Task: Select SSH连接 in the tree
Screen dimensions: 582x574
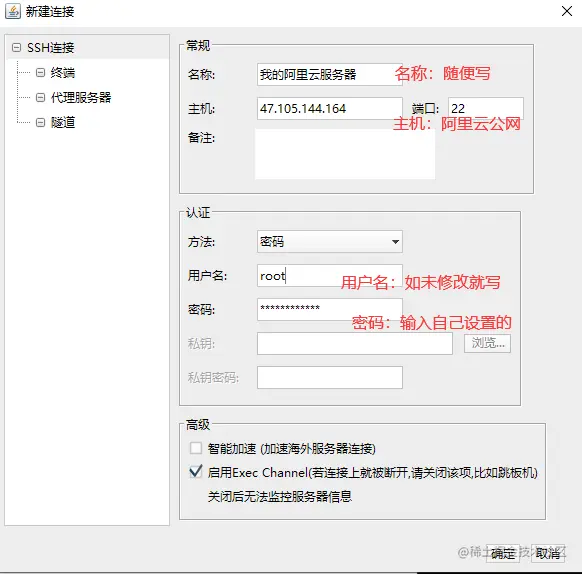Action: click(50, 48)
